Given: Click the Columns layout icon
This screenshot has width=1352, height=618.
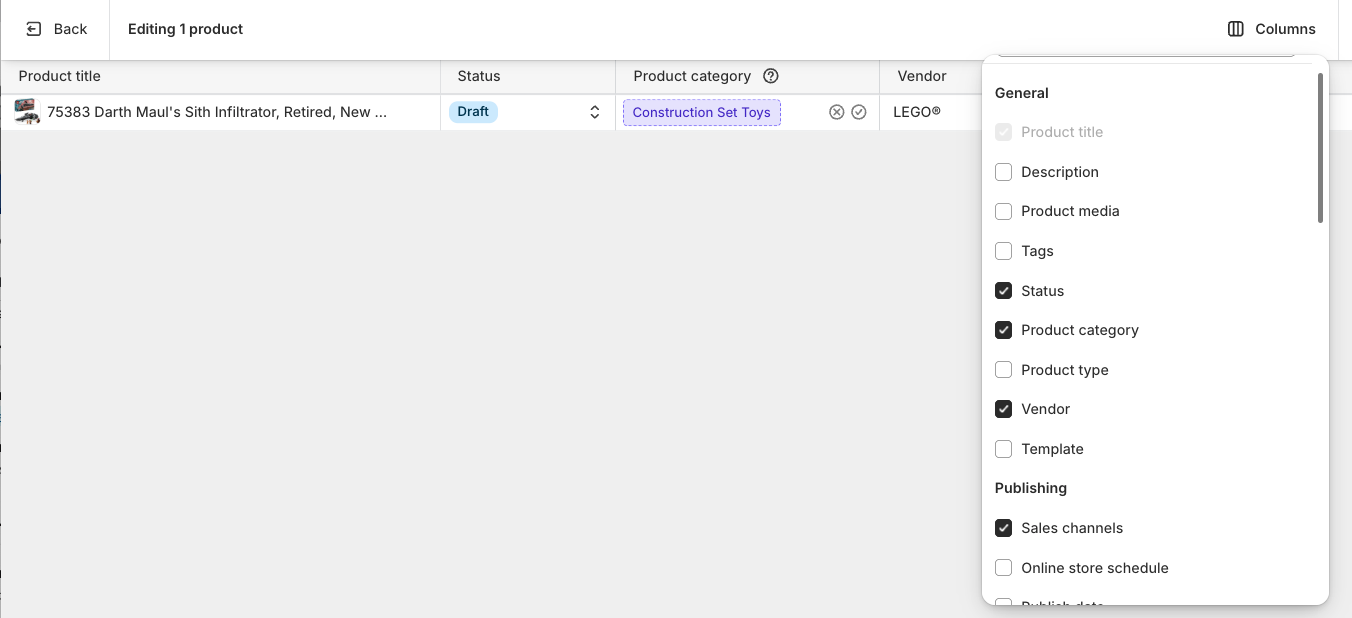Looking at the screenshot, I should 1236,29.
